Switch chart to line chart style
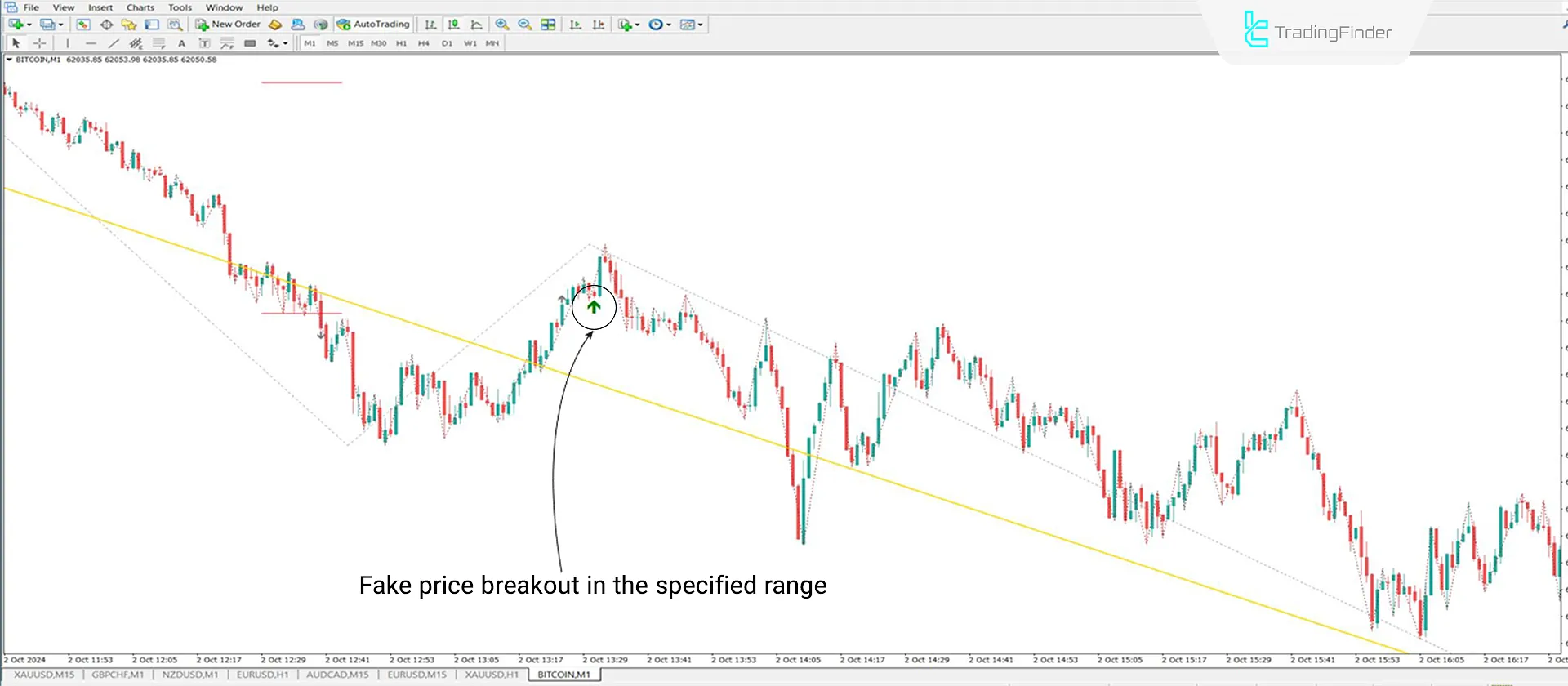1568x686 pixels. pos(476,24)
